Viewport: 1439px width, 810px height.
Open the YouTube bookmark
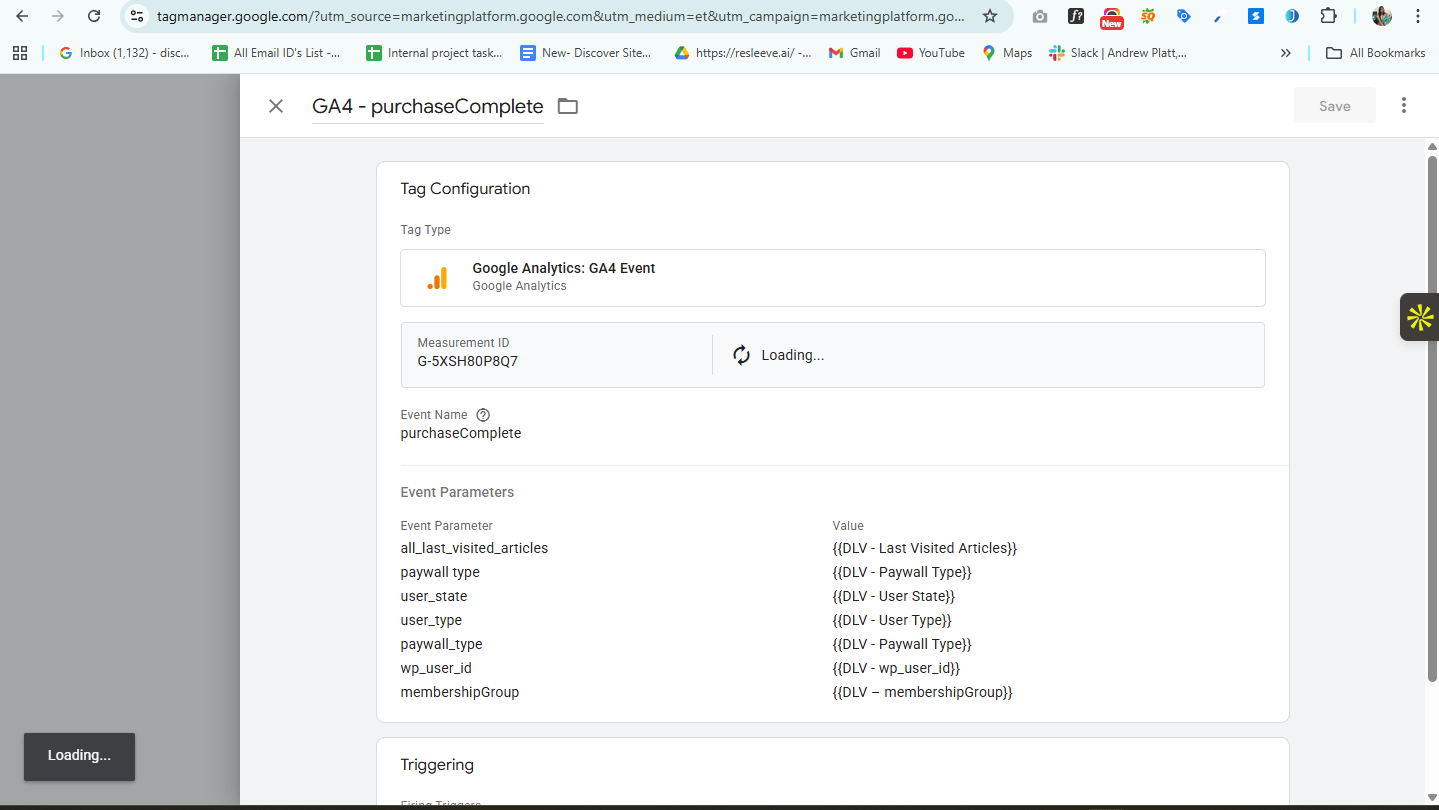(x=931, y=53)
